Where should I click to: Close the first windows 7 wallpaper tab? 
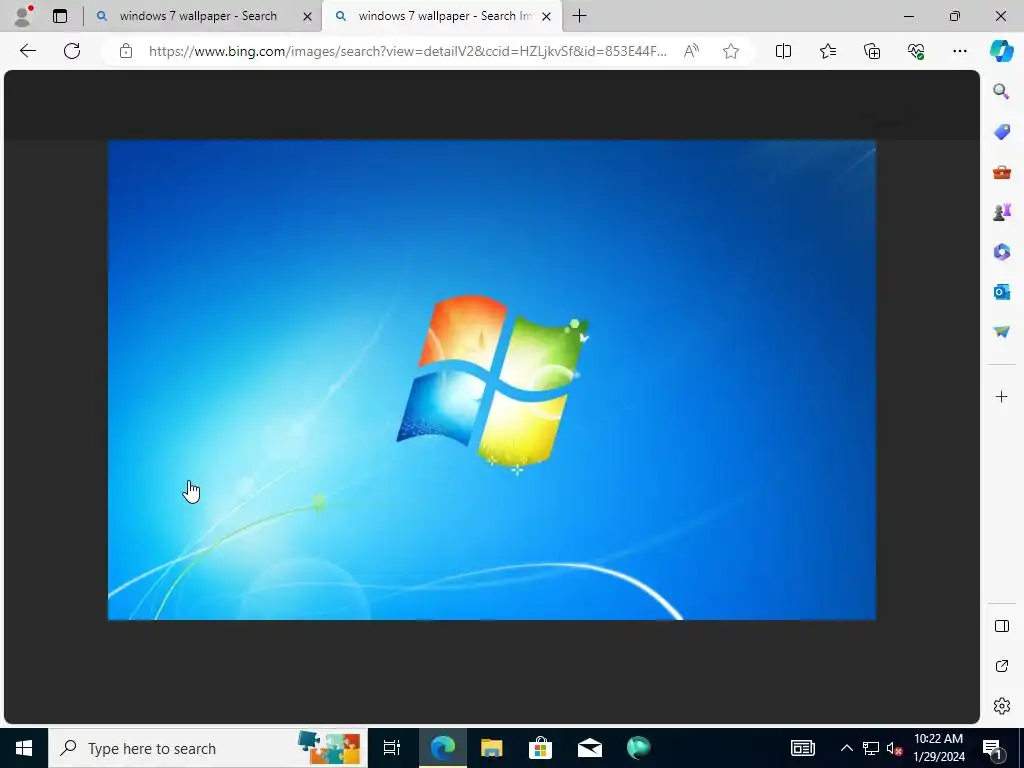[x=307, y=16]
